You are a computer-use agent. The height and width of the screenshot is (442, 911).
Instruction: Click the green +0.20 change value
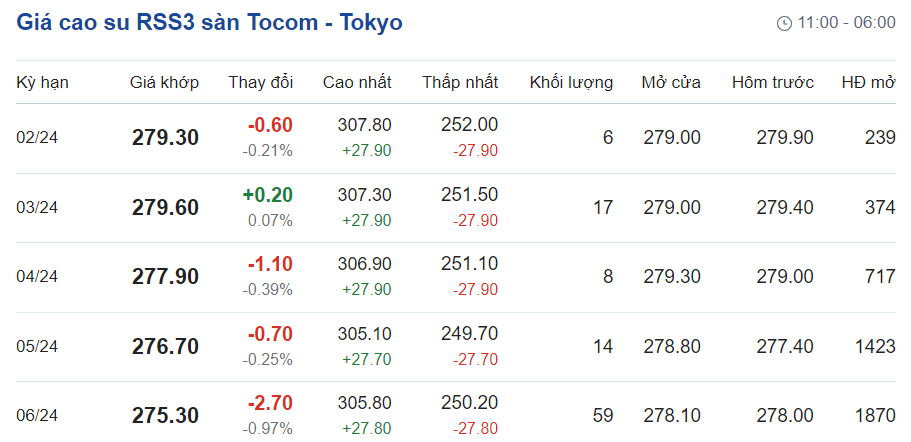[x=267, y=195]
